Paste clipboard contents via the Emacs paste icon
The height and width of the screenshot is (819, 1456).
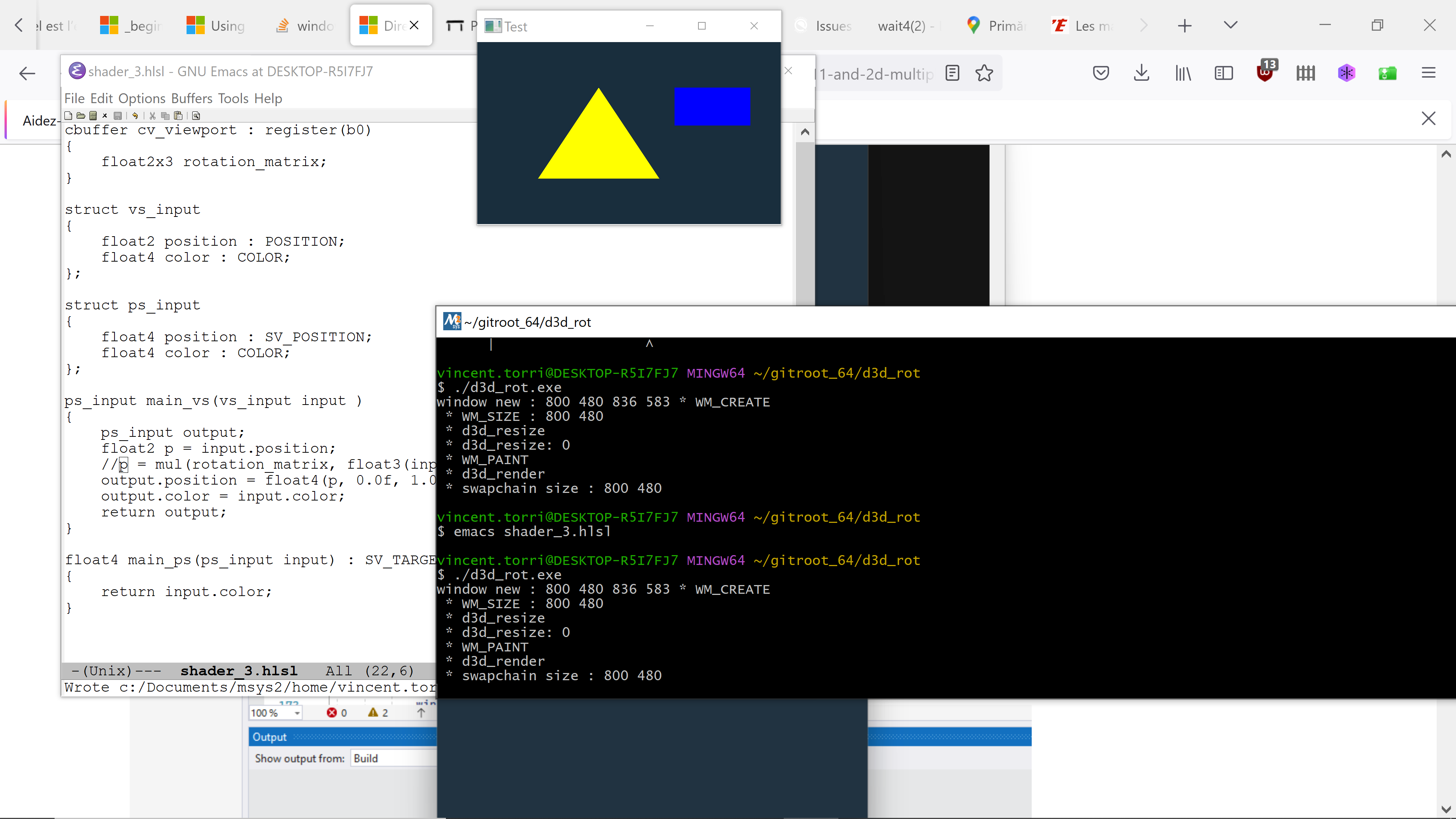(179, 116)
